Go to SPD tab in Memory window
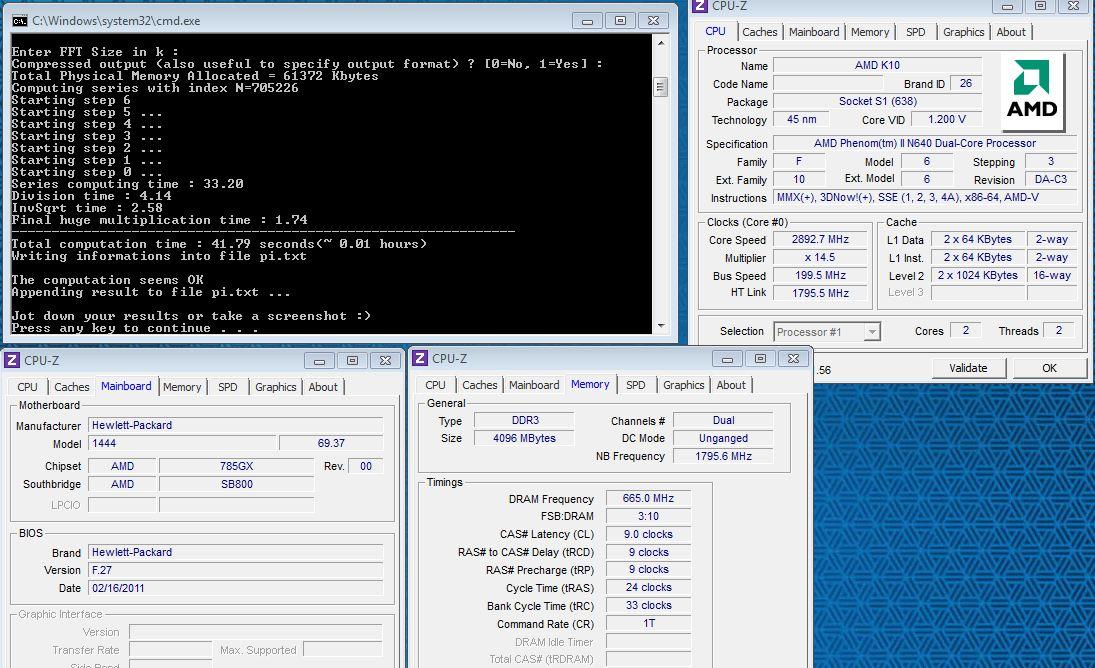This screenshot has height=668, width=1095. tap(635, 385)
